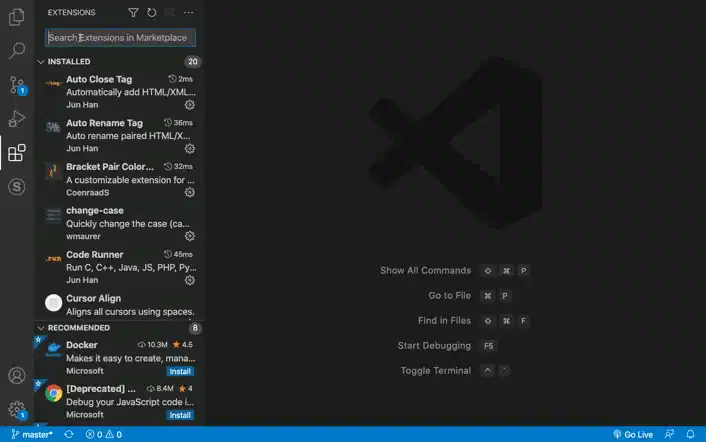Synchronize changes in status bar
This screenshot has height=442, width=706.
click(69, 434)
